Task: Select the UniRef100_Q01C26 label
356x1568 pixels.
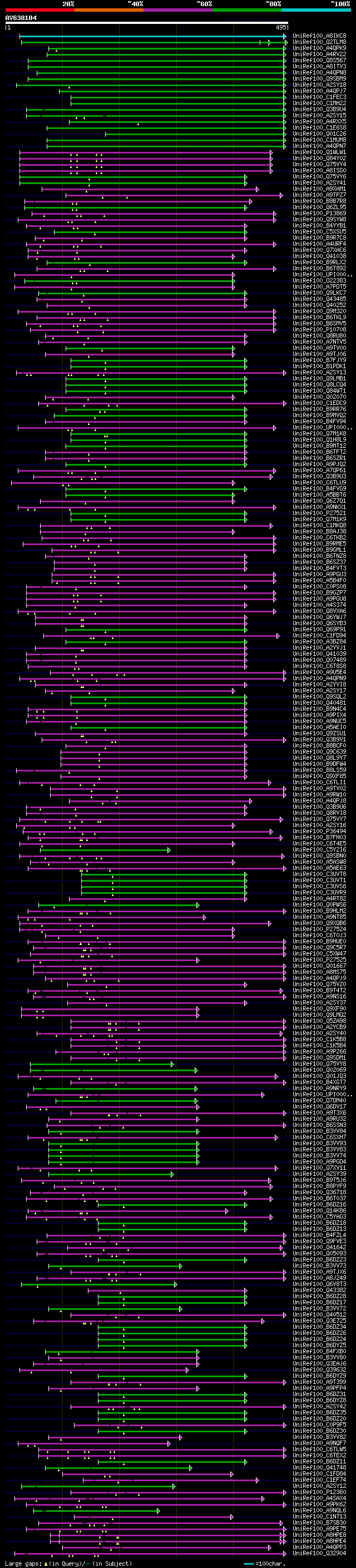Action: (x=319, y=133)
